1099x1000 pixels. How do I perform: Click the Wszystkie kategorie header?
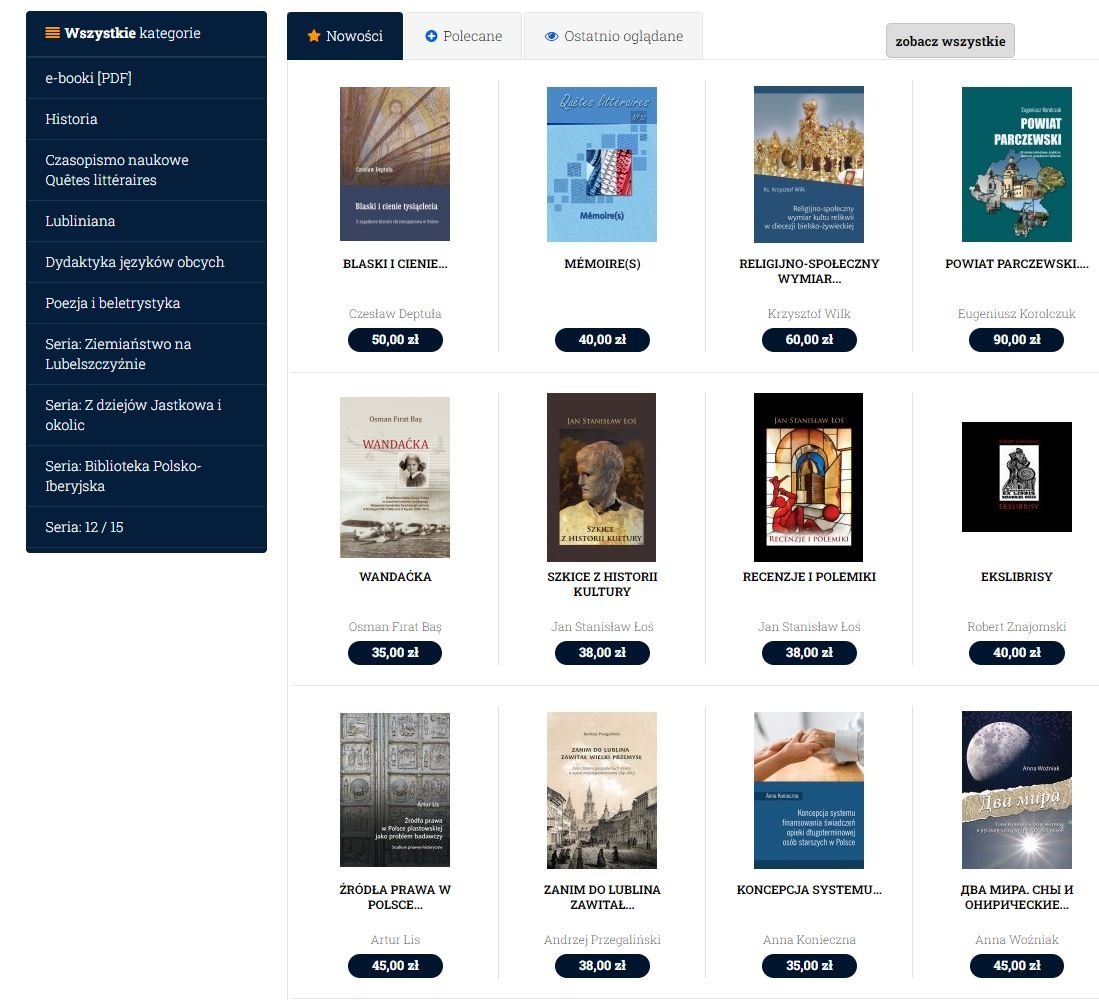(146, 33)
